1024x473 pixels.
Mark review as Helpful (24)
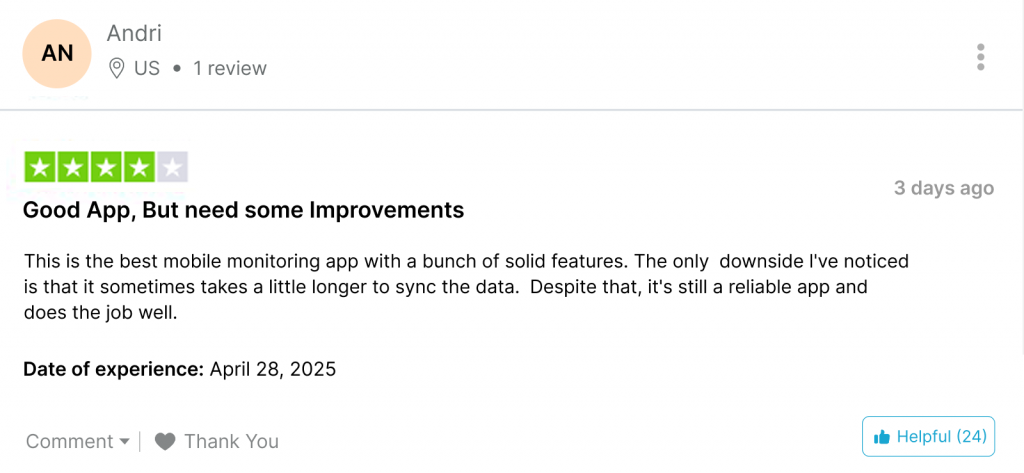coord(929,436)
